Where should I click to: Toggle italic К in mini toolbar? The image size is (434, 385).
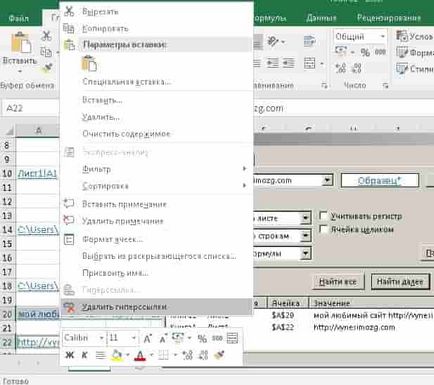[84, 355]
